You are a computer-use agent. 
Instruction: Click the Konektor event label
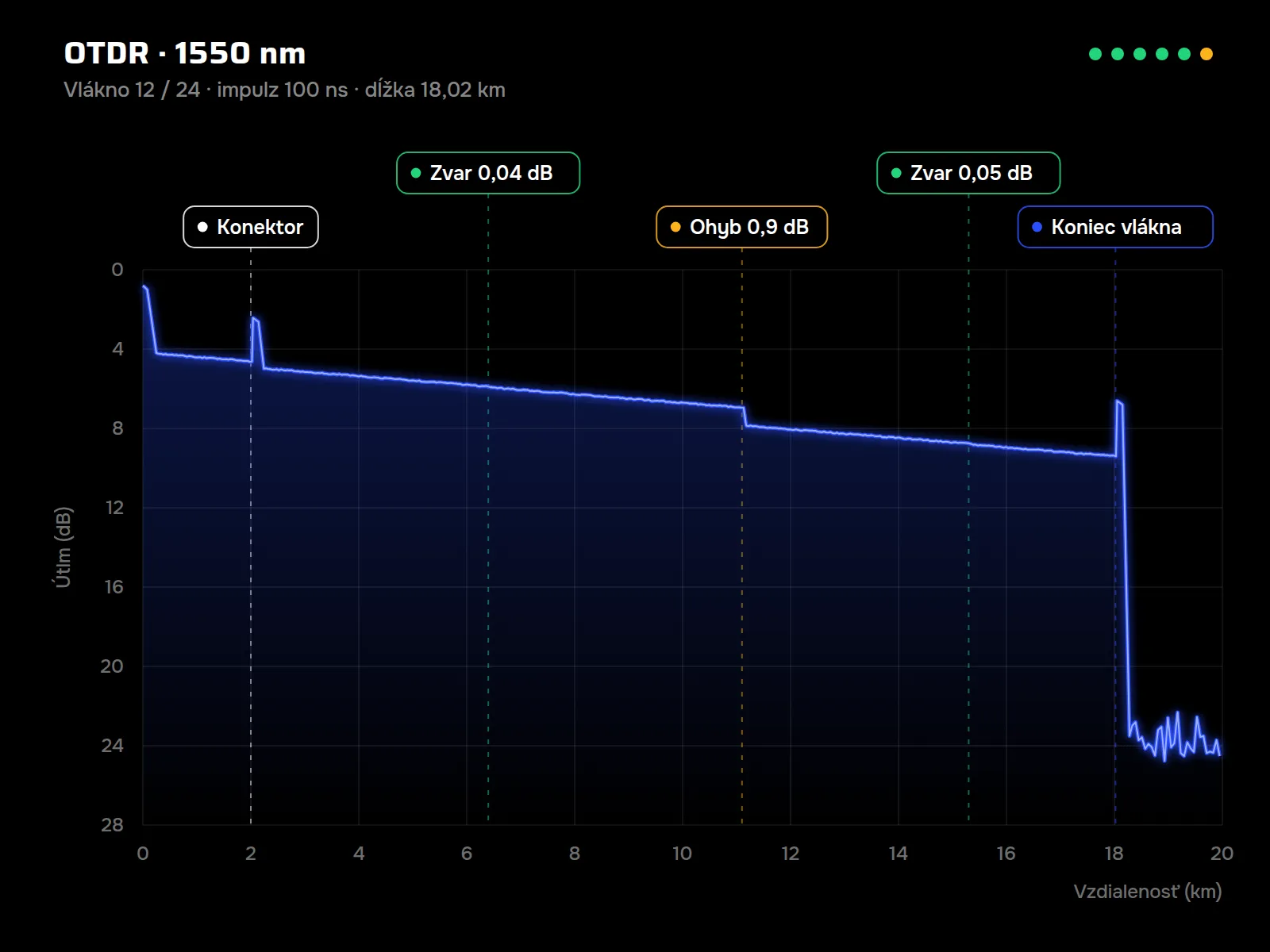[x=251, y=227]
